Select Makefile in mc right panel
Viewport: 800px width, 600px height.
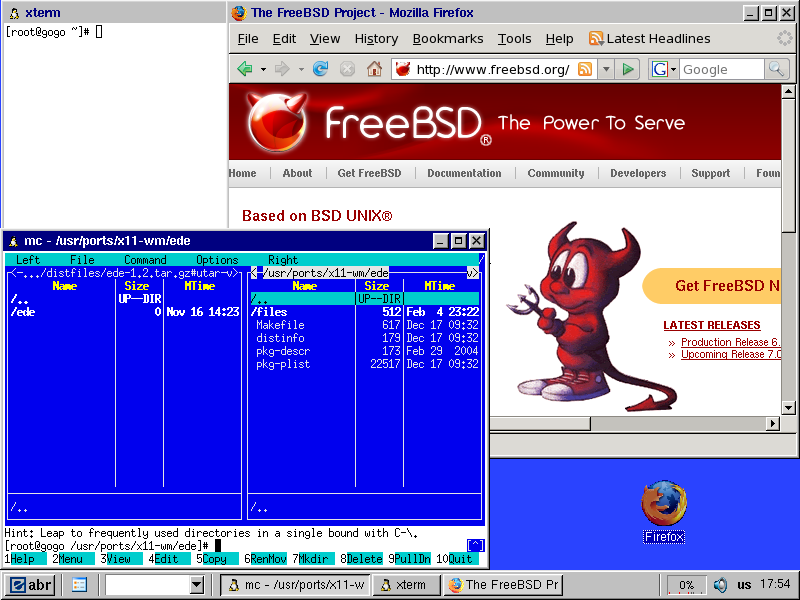365,325
